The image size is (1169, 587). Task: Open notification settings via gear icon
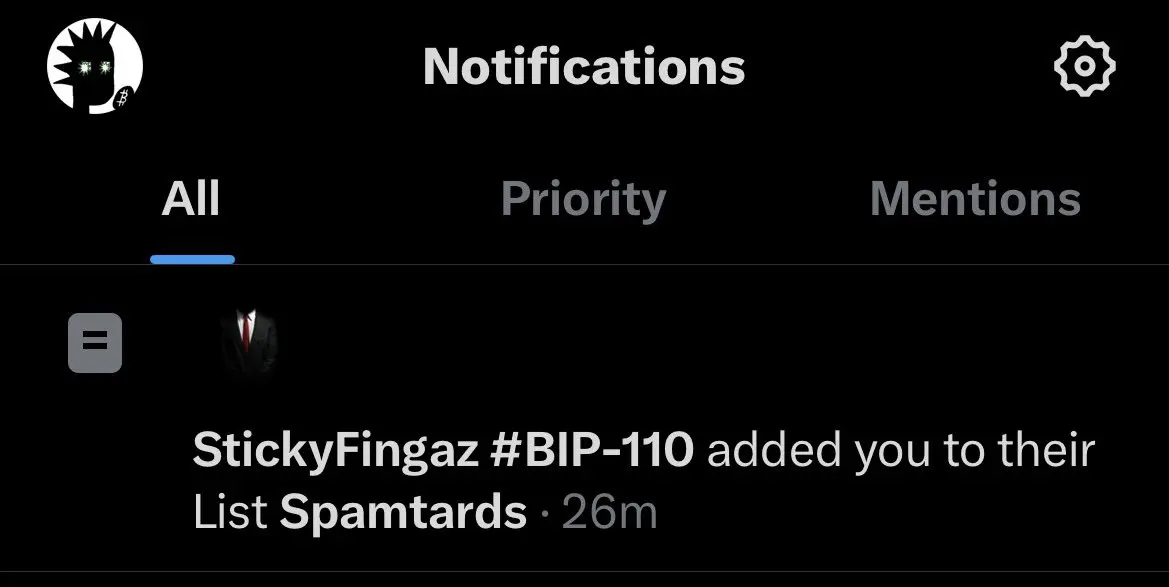pyautogui.click(x=1084, y=66)
